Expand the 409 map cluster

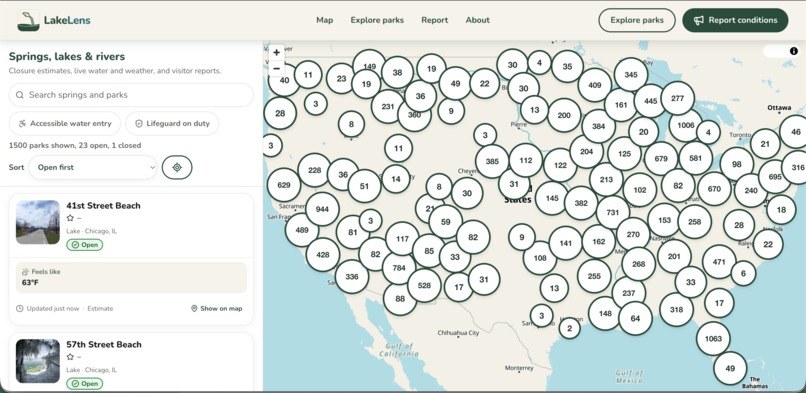[595, 85]
